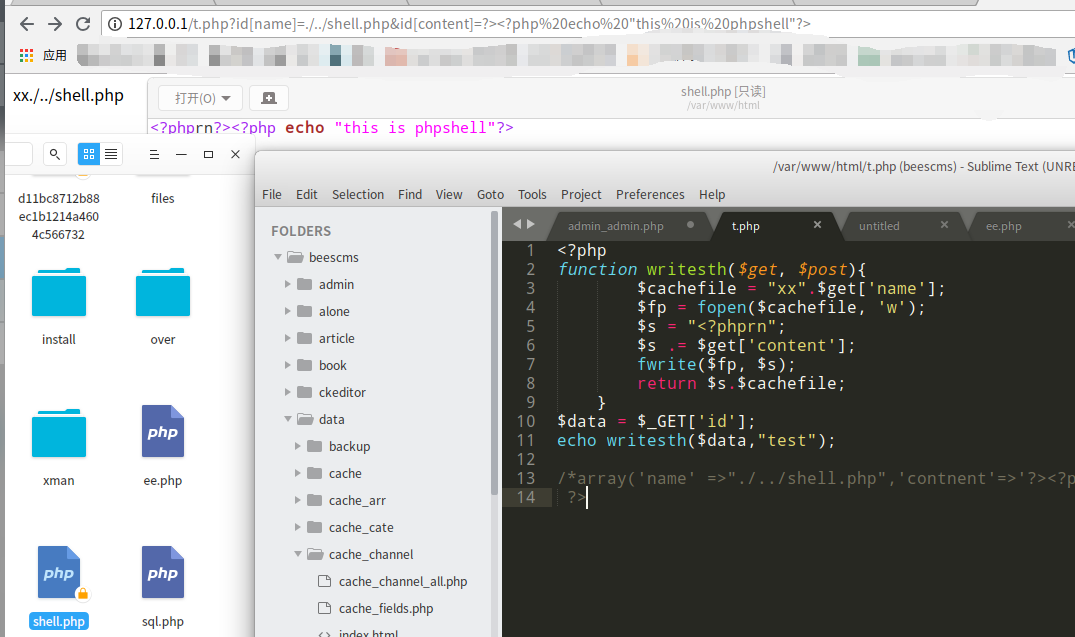Open the Preferences menu
Image resolution: width=1075 pixels, height=637 pixels.
point(650,195)
